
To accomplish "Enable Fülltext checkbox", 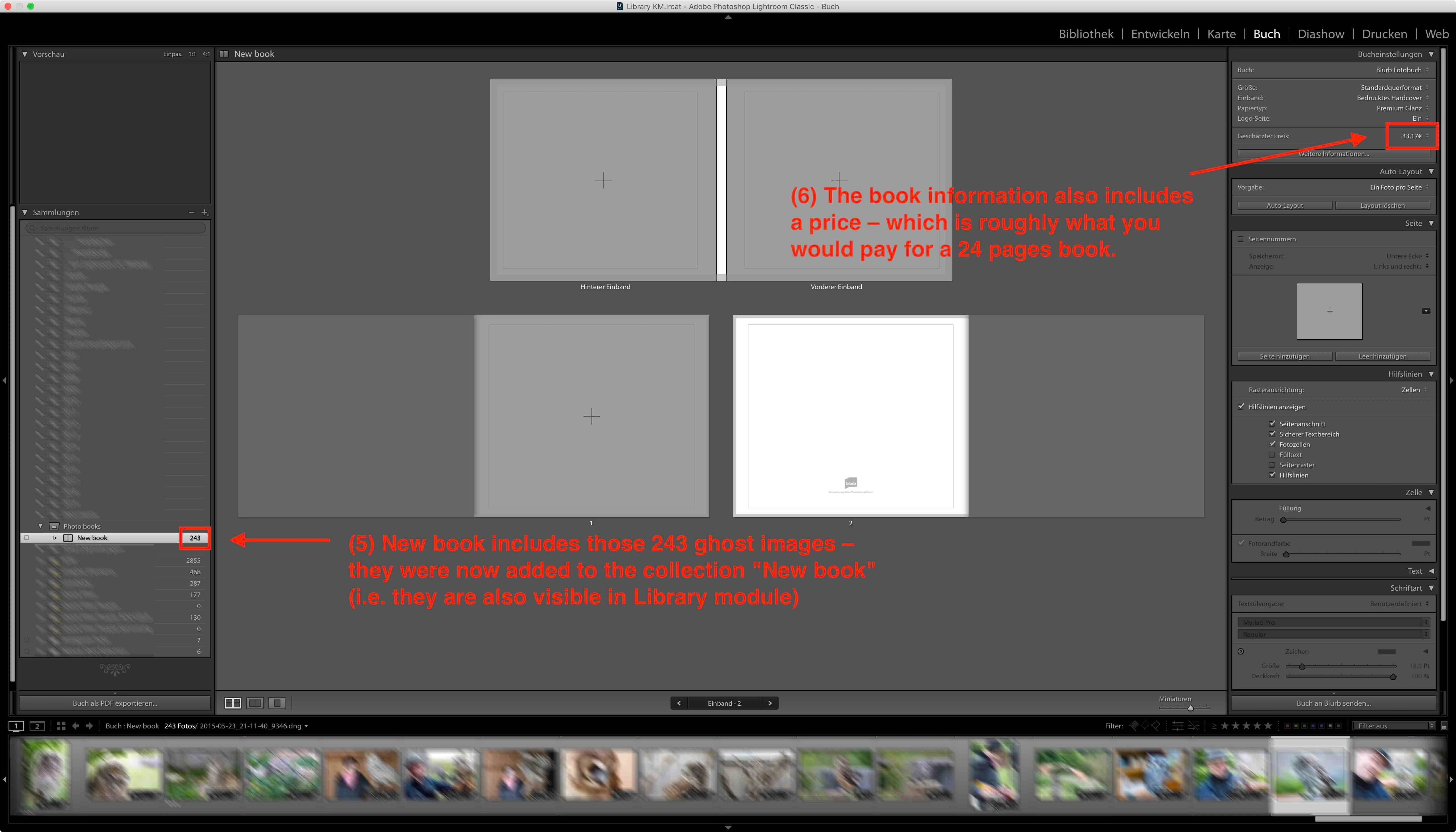I will 1271,454.
